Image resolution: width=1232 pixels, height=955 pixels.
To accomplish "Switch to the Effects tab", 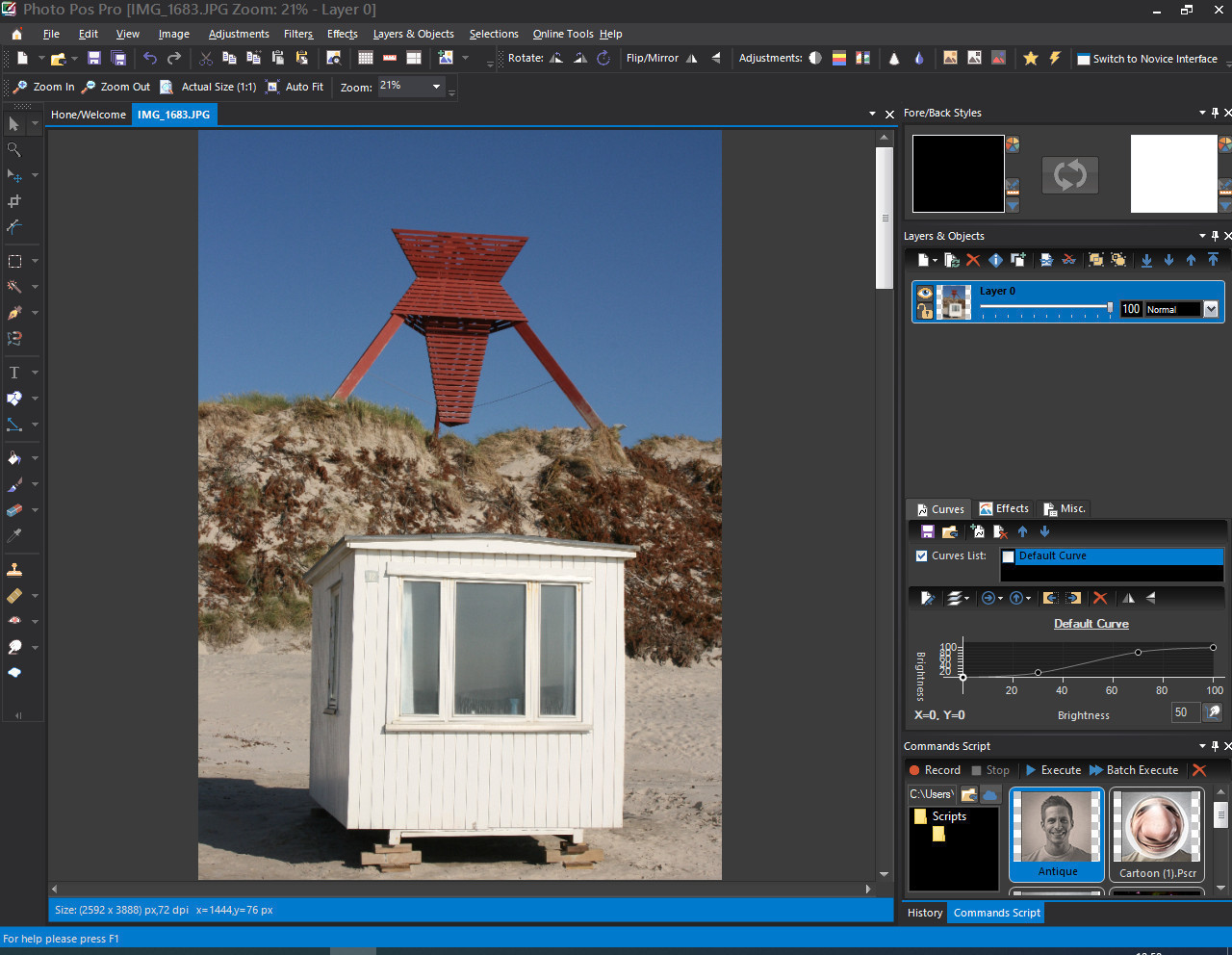I will [1004, 508].
